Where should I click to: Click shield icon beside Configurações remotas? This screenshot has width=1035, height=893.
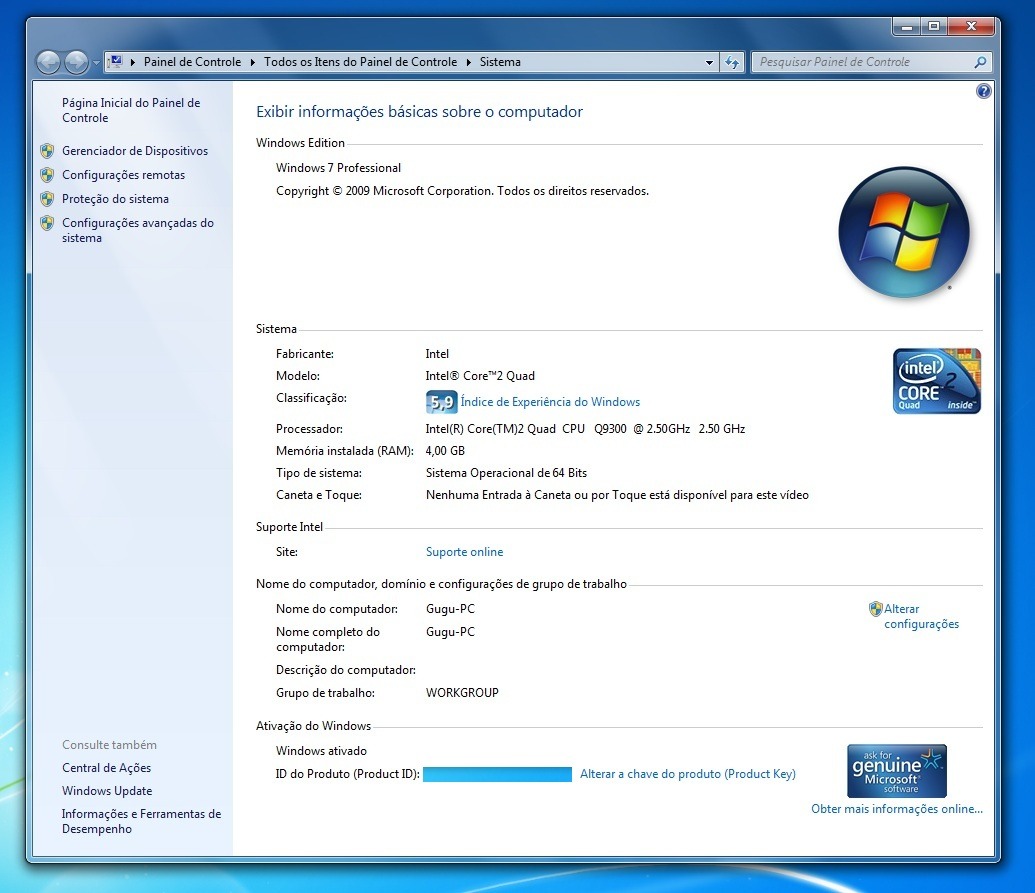[x=47, y=175]
